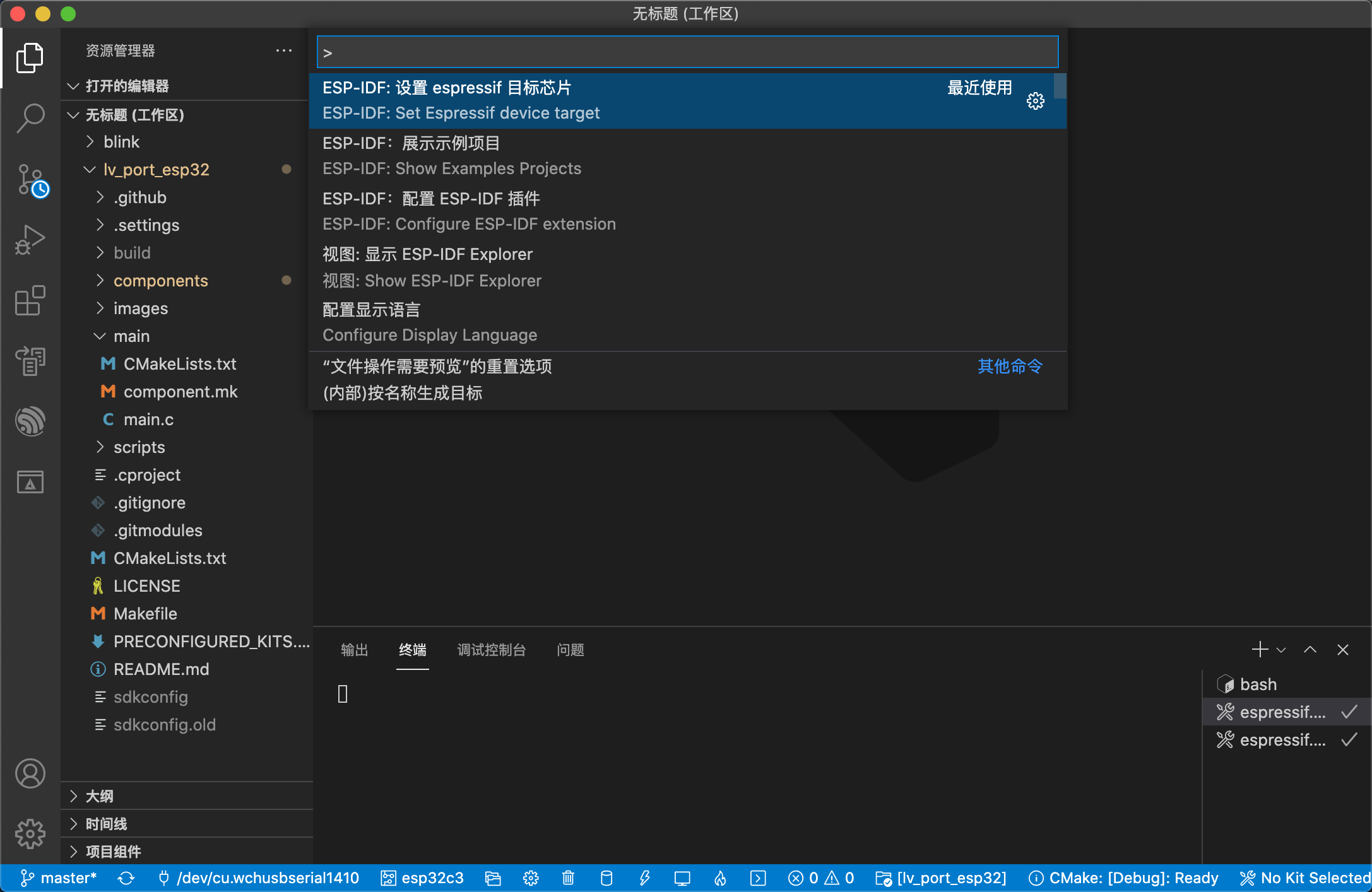
Task: Expand the blink folder
Action: [121, 142]
